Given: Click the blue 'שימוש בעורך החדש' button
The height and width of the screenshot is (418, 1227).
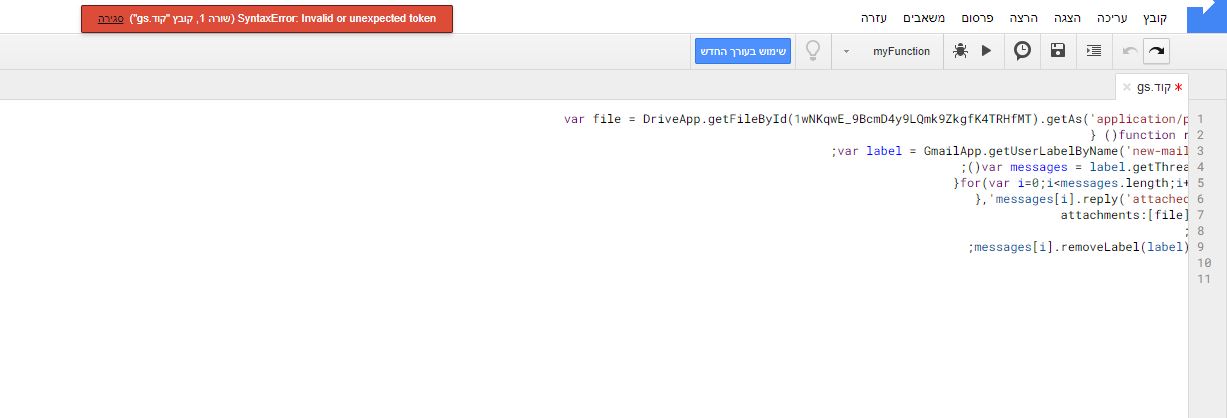Looking at the screenshot, I should (x=743, y=51).
